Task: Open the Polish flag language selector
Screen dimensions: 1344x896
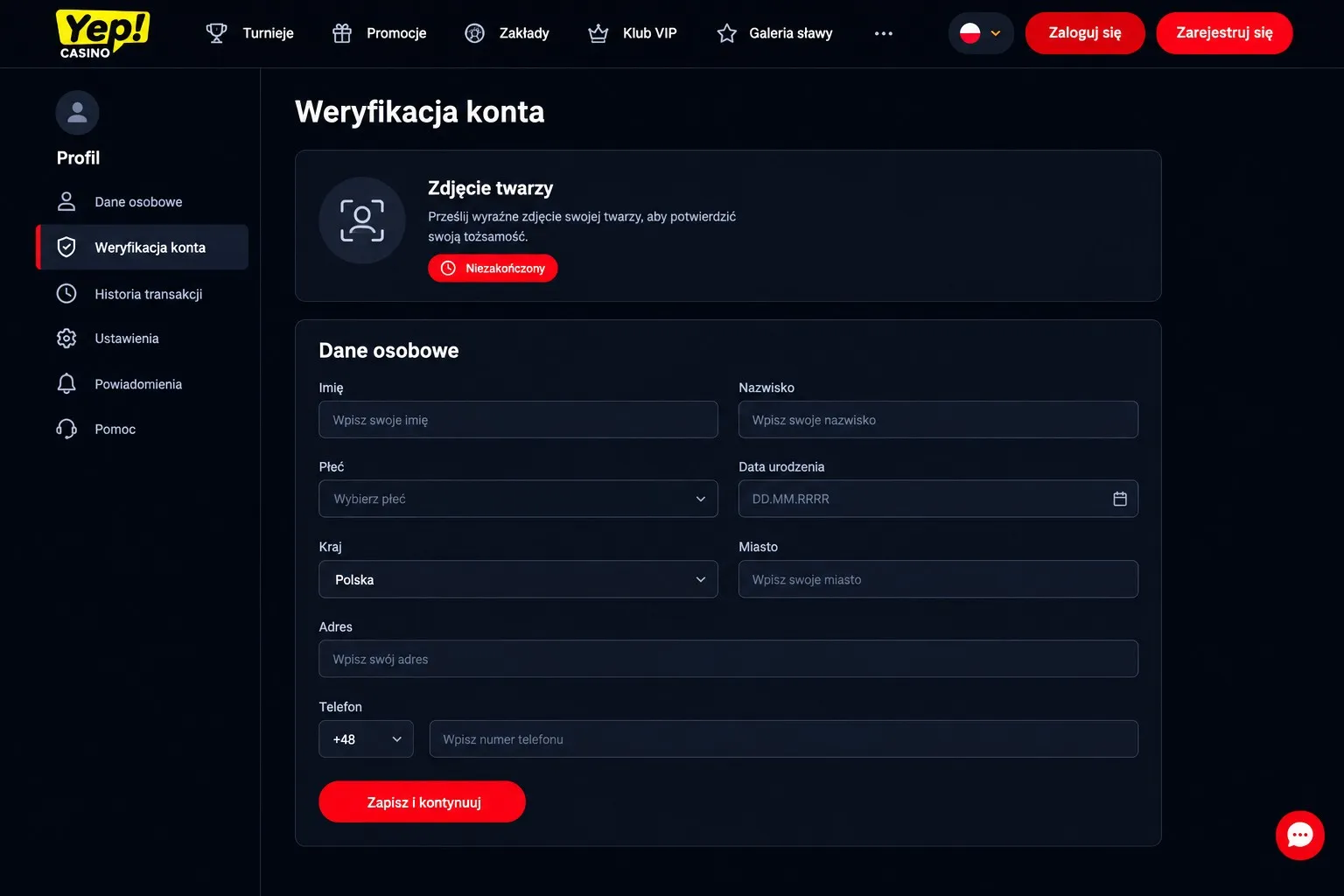Action: coord(981,33)
